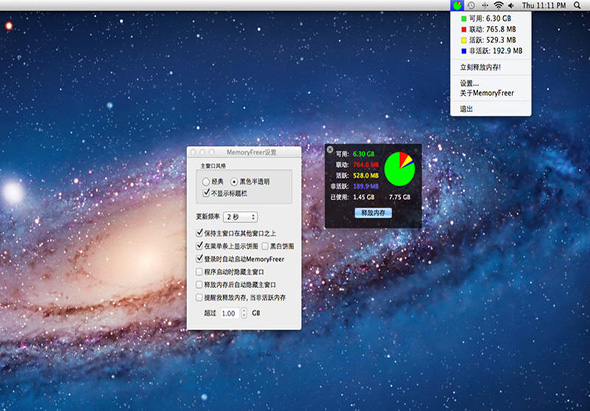The width and height of the screenshot is (590, 411).
Task: Toggle the 不显示标题栏 checkbox
Action: click(x=206, y=193)
